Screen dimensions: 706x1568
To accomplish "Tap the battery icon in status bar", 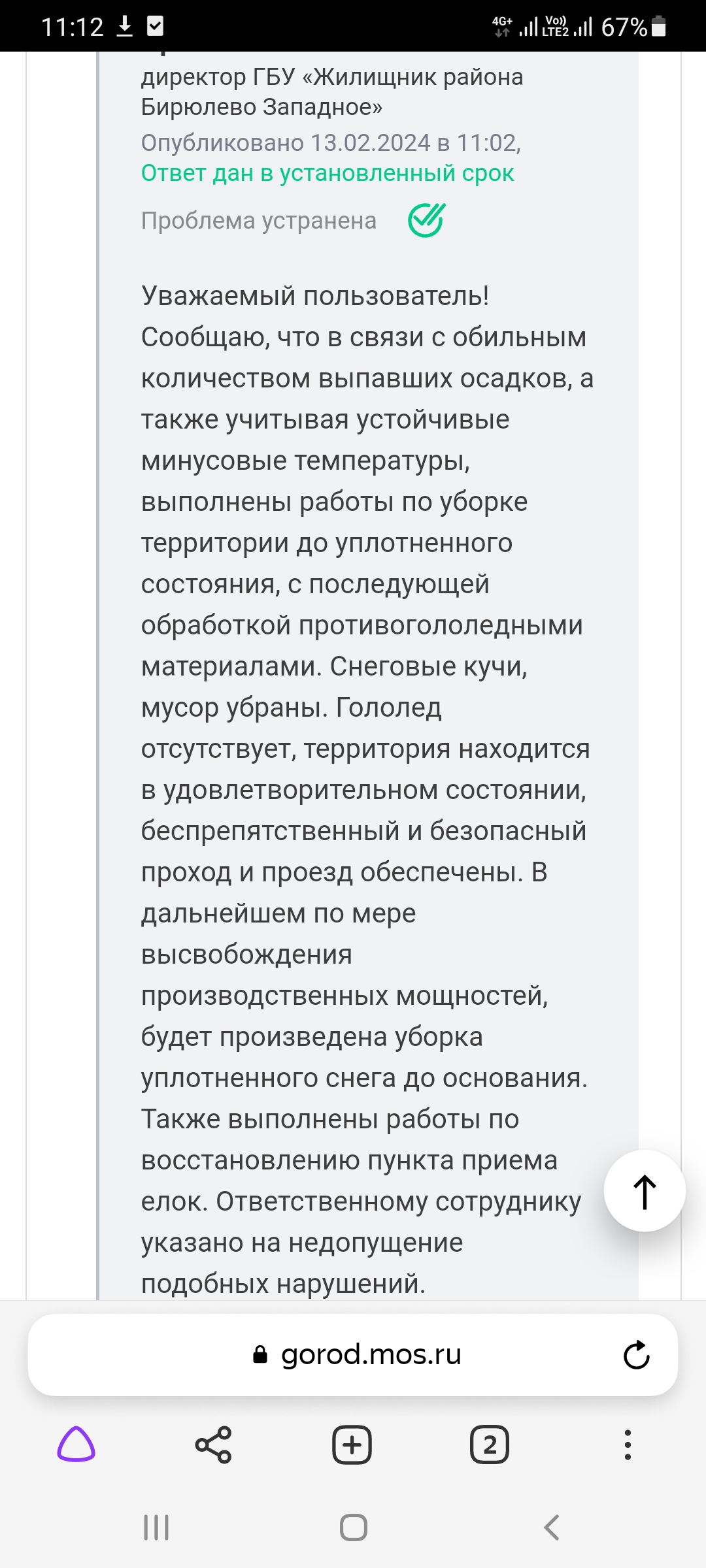I will [659, 26].
